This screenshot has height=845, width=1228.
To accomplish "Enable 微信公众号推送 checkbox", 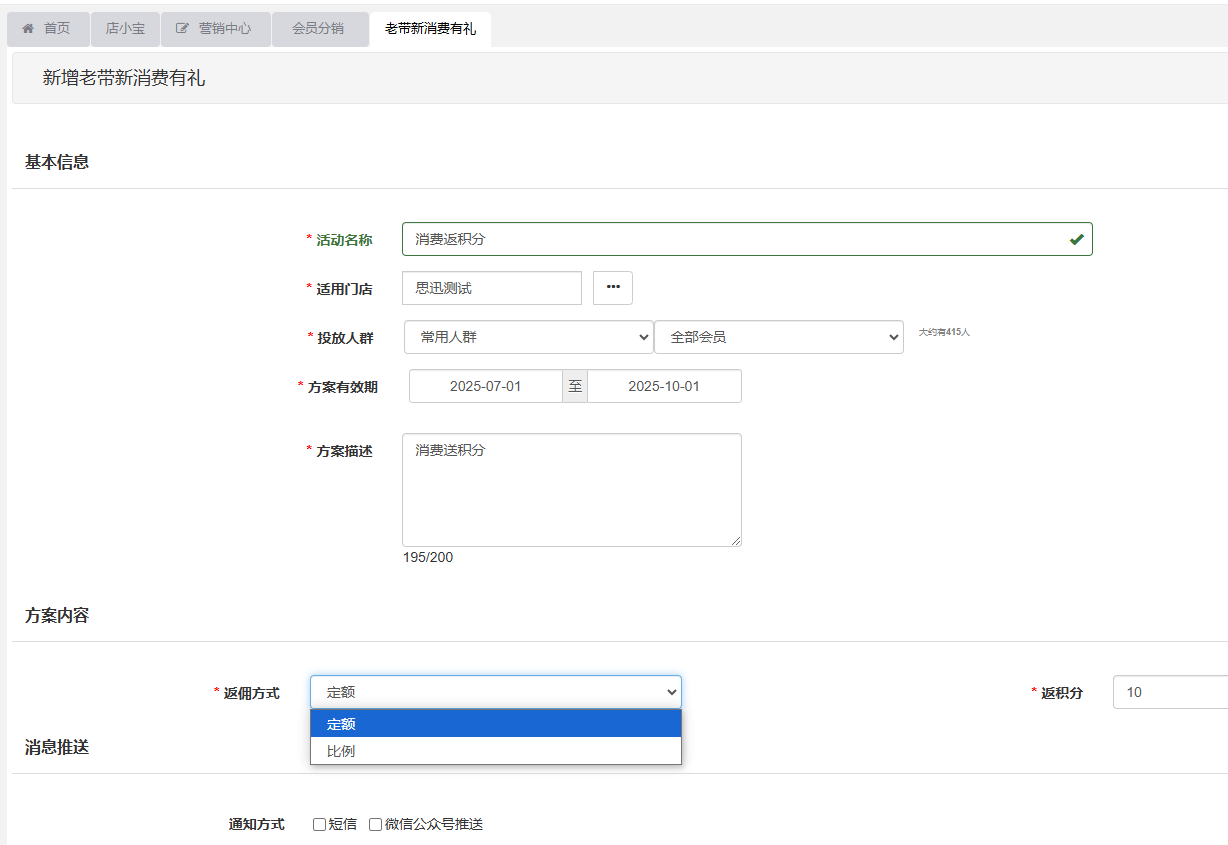I will click(x=376, y=825).
